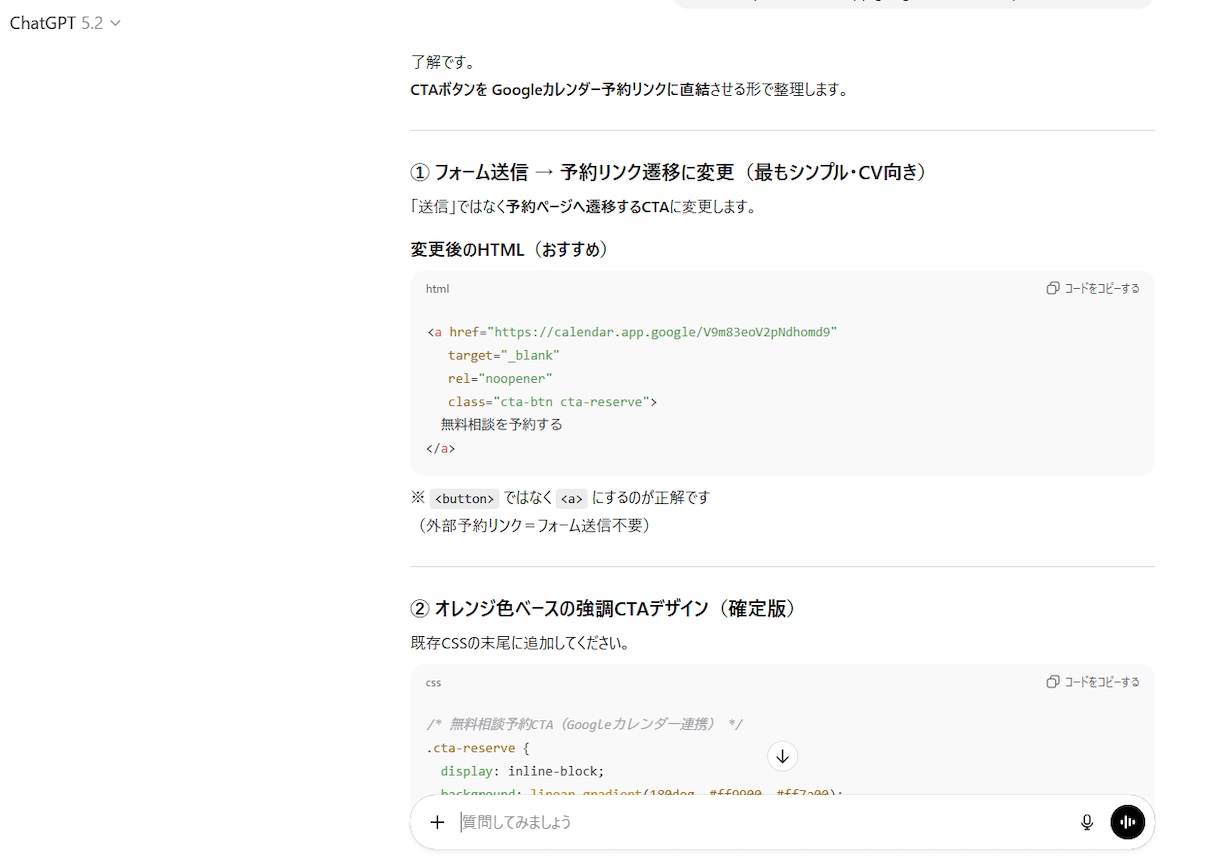Click the rel="noopener" code line
This screenshot has width=1220, height=858.
500,378
